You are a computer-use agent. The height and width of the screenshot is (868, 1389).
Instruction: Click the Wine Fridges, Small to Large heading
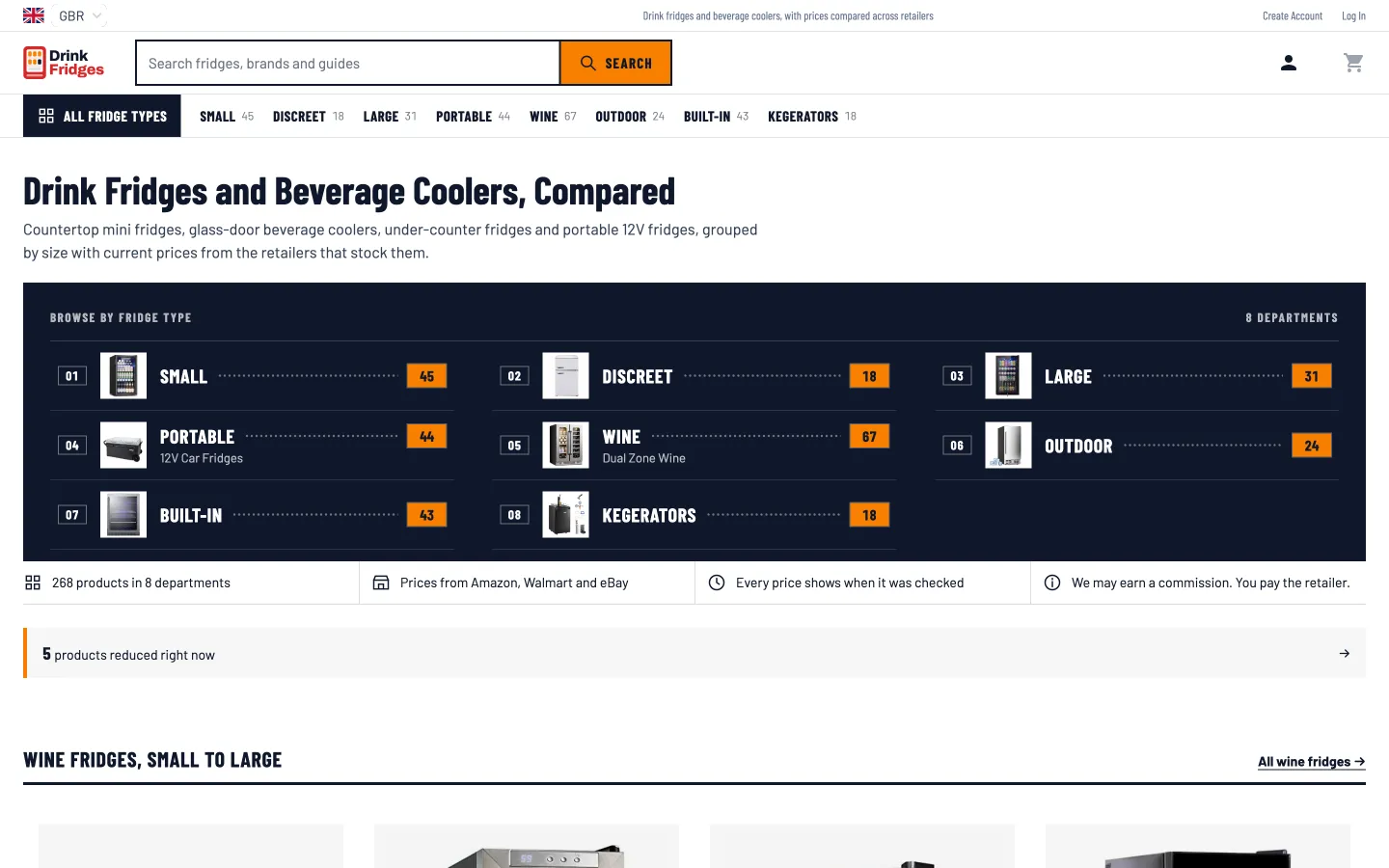pos(152,760)
